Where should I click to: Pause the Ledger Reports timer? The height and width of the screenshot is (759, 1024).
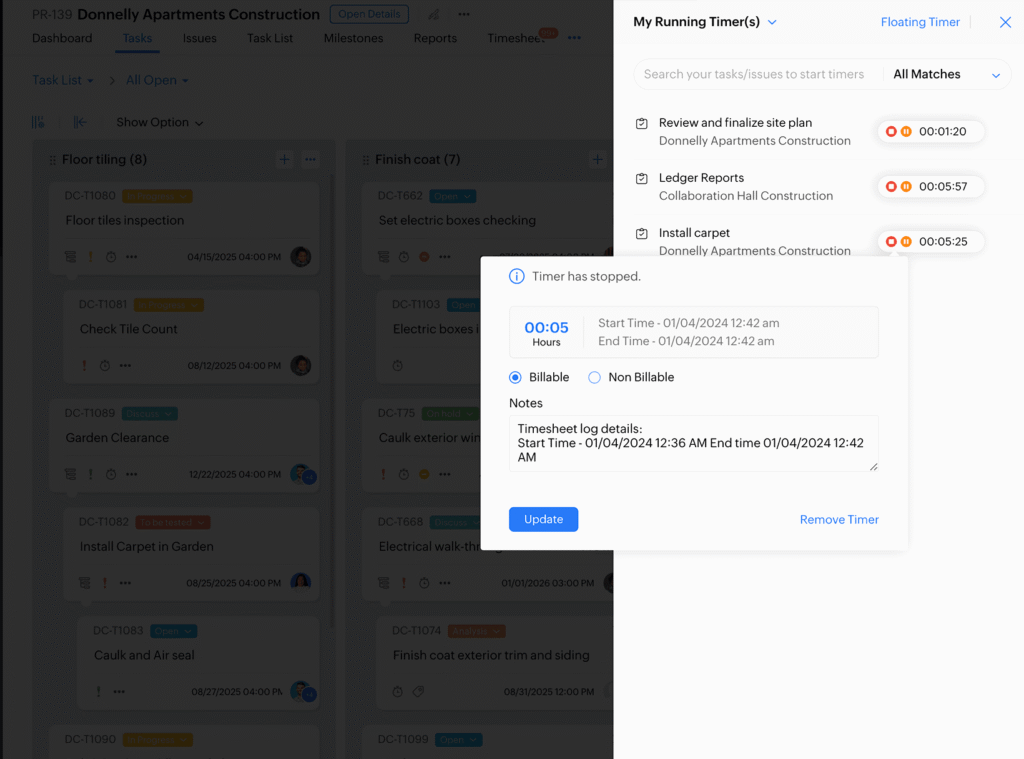click(x=908, y=186)
